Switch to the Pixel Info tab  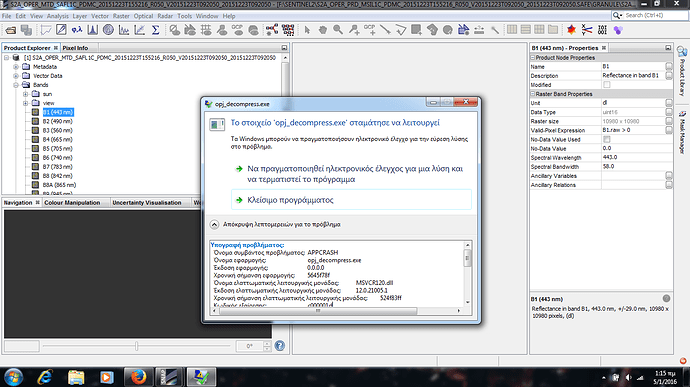click(75, 48)
